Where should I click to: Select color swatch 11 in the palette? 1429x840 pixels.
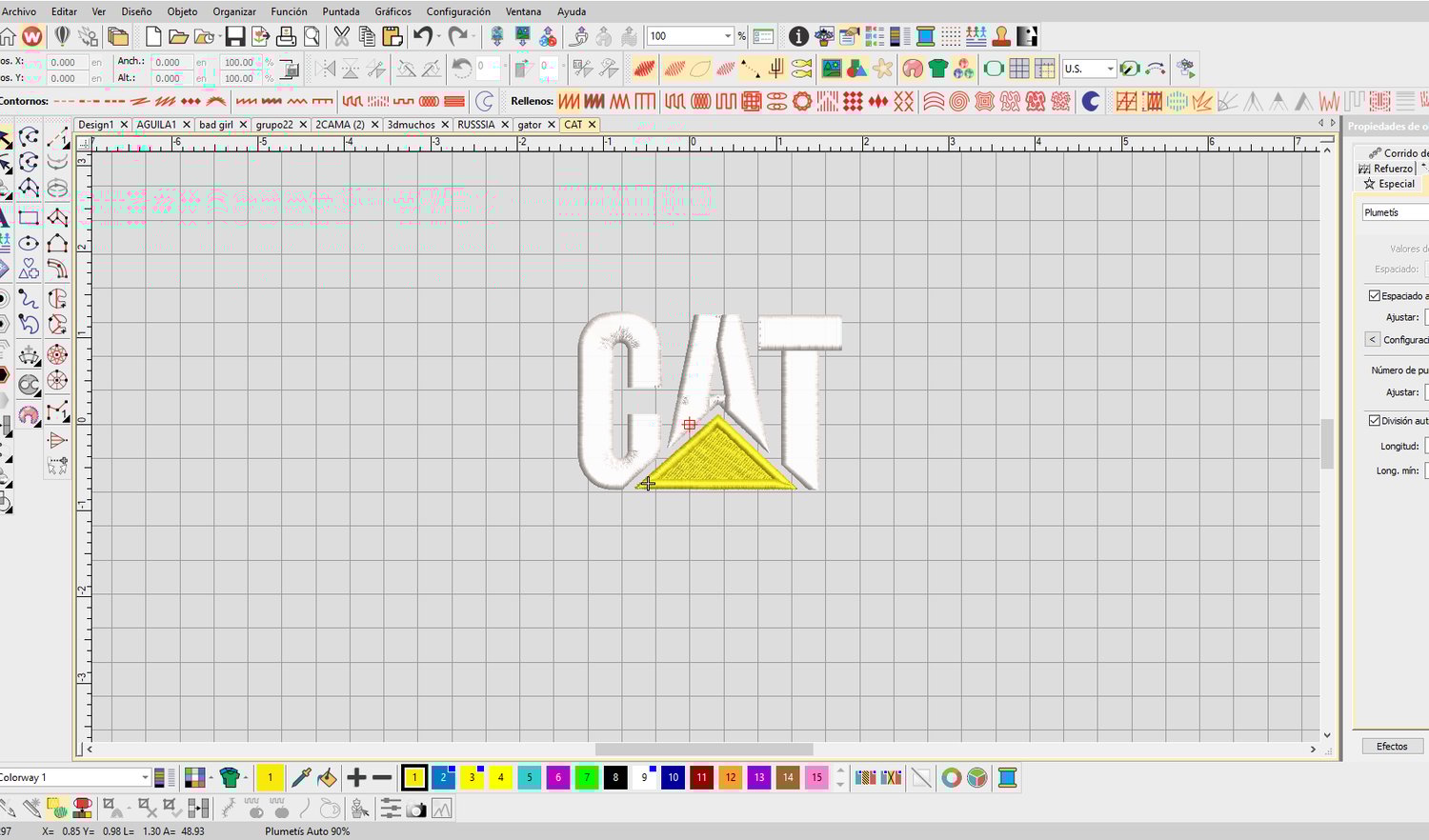pyautogui.click(x=701, y=778)
